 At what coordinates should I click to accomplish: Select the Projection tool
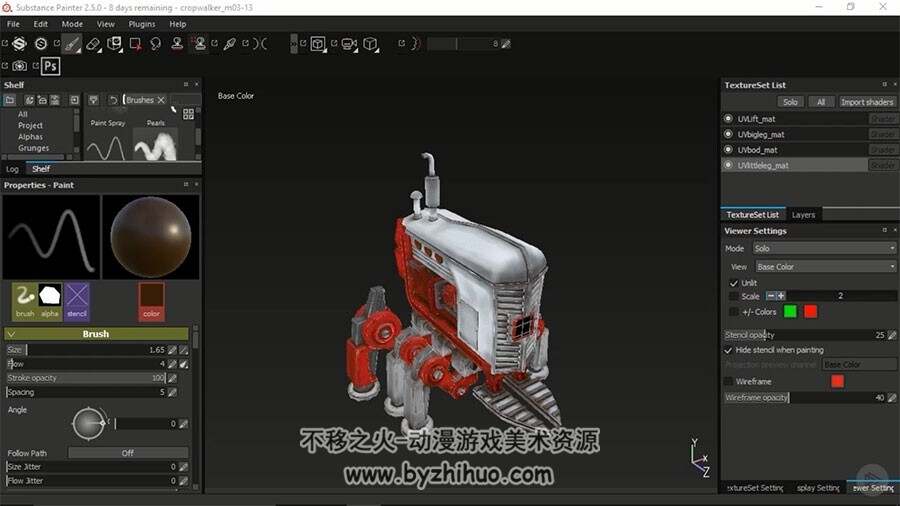click(114, 44)
